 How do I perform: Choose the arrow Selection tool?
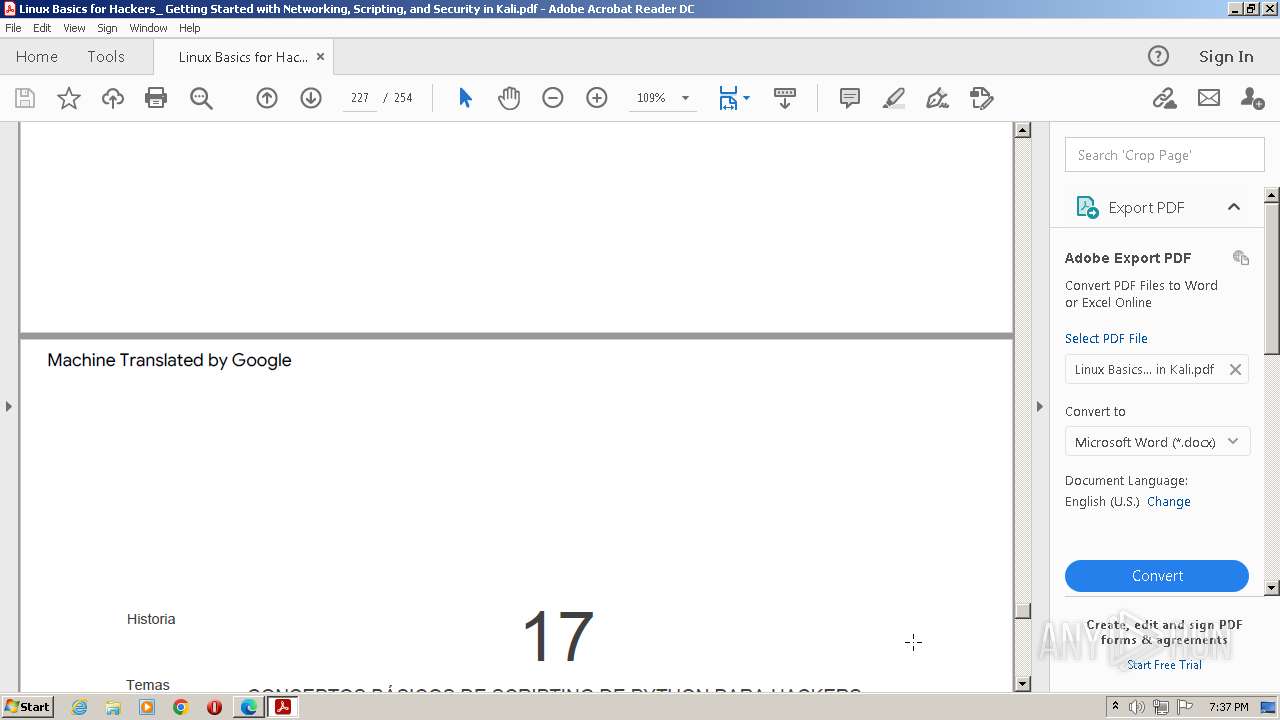465,98
